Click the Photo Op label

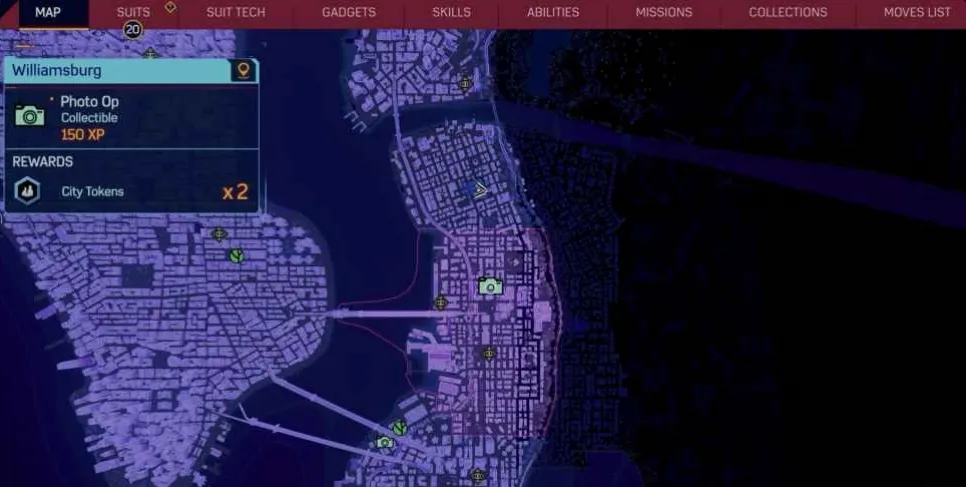click(90, 102)
